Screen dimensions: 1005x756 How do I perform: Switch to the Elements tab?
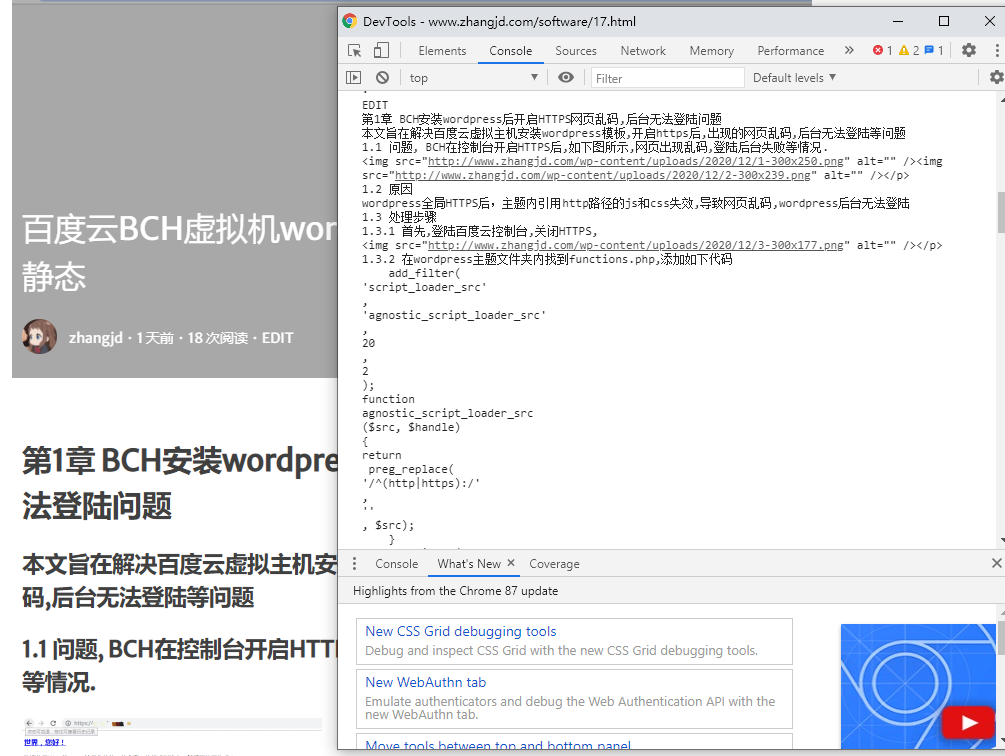(x=442, y=51)
